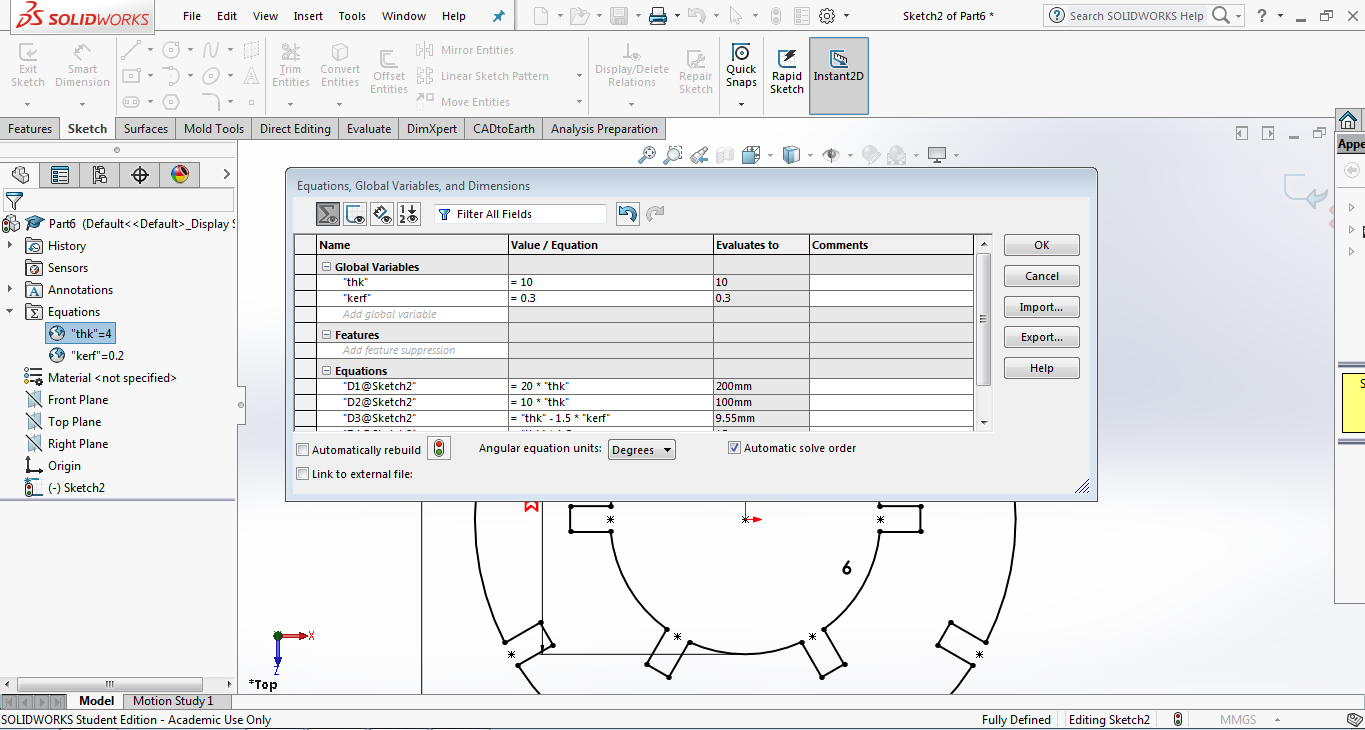Check Link to external file option
Screen dimensions: 1365x730
click(303, 474)
